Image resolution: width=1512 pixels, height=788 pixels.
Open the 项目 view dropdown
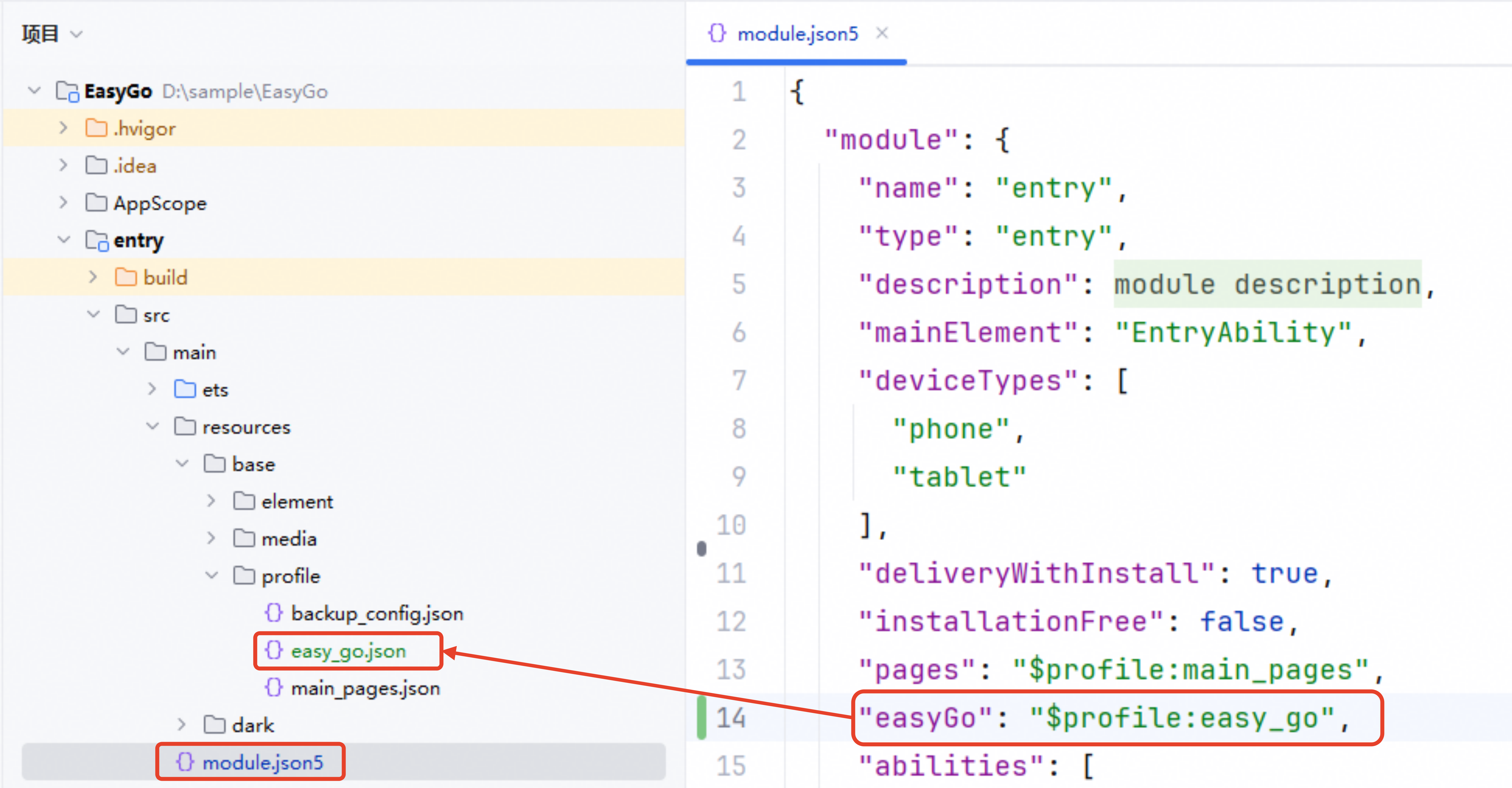click(x=76, y=34)
